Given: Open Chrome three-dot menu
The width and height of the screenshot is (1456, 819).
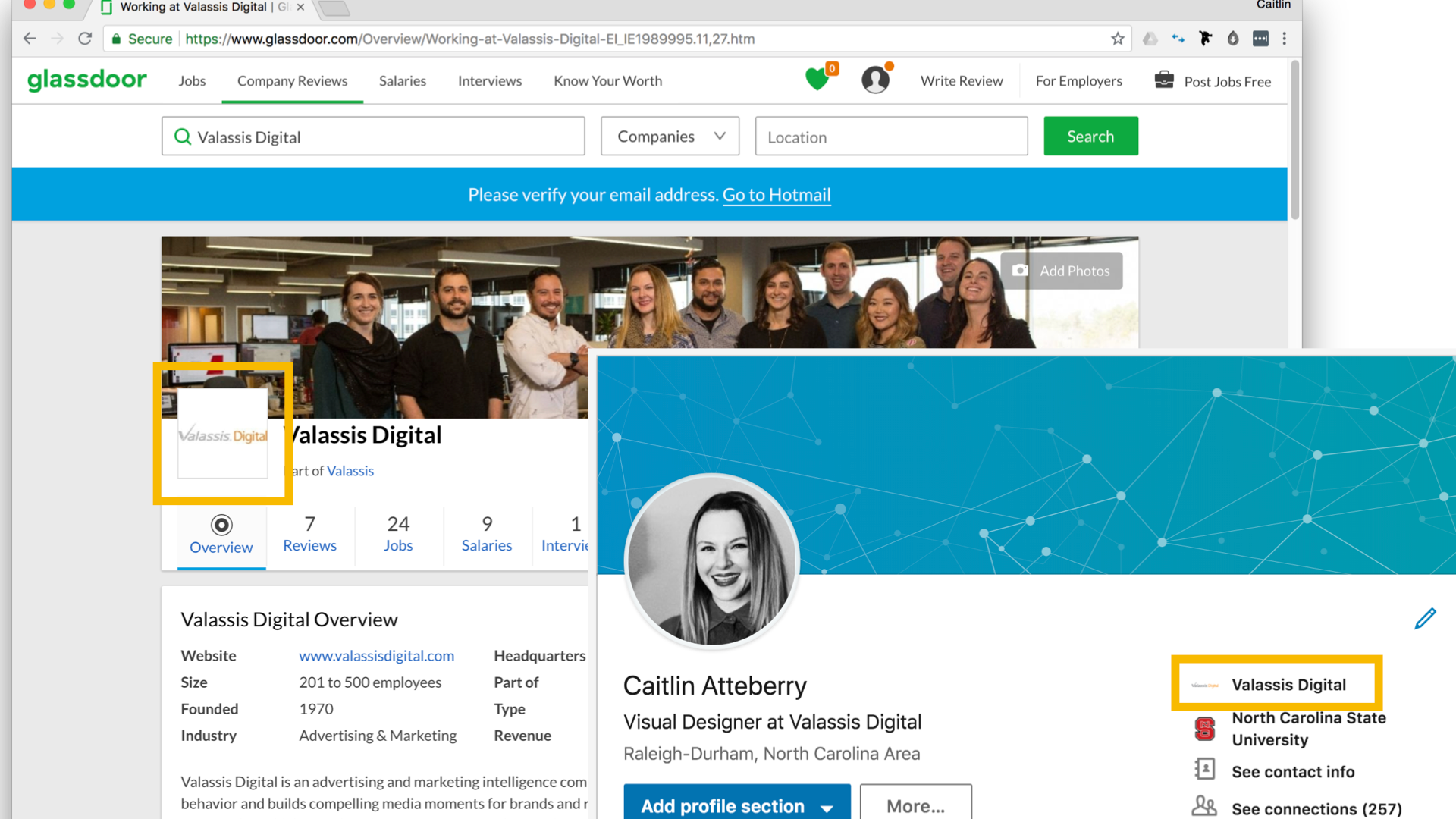Looking at the screenshot, I should coord(1285,39).
